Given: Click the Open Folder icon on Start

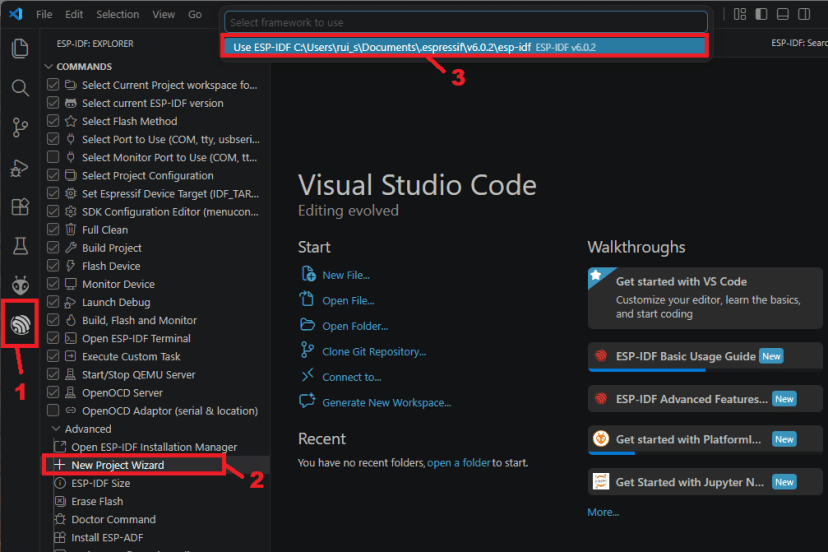Looking at the screenshot, I should 307,325.
